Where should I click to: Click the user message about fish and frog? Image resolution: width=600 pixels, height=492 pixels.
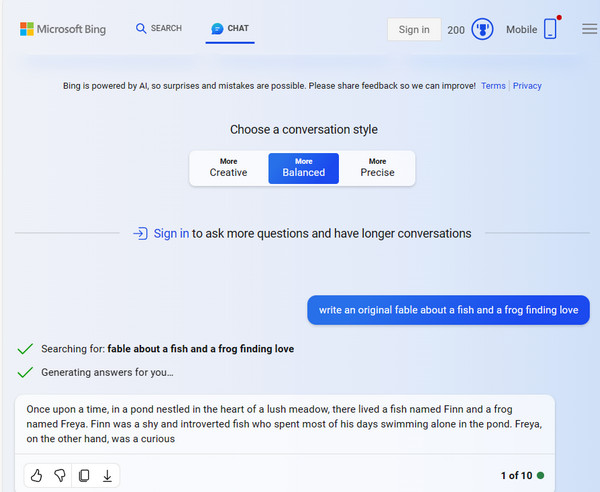pyautogui.click(x=448, y=310)
